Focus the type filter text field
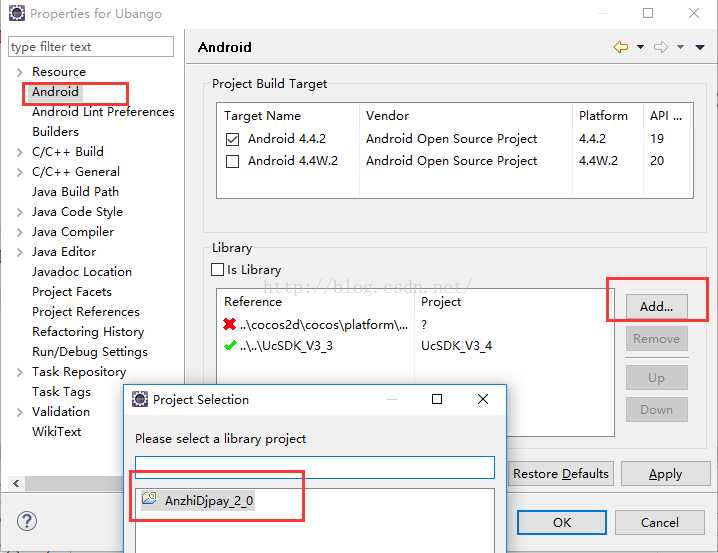This screenshot has width=718, height=553. click(x=91, y=47)
